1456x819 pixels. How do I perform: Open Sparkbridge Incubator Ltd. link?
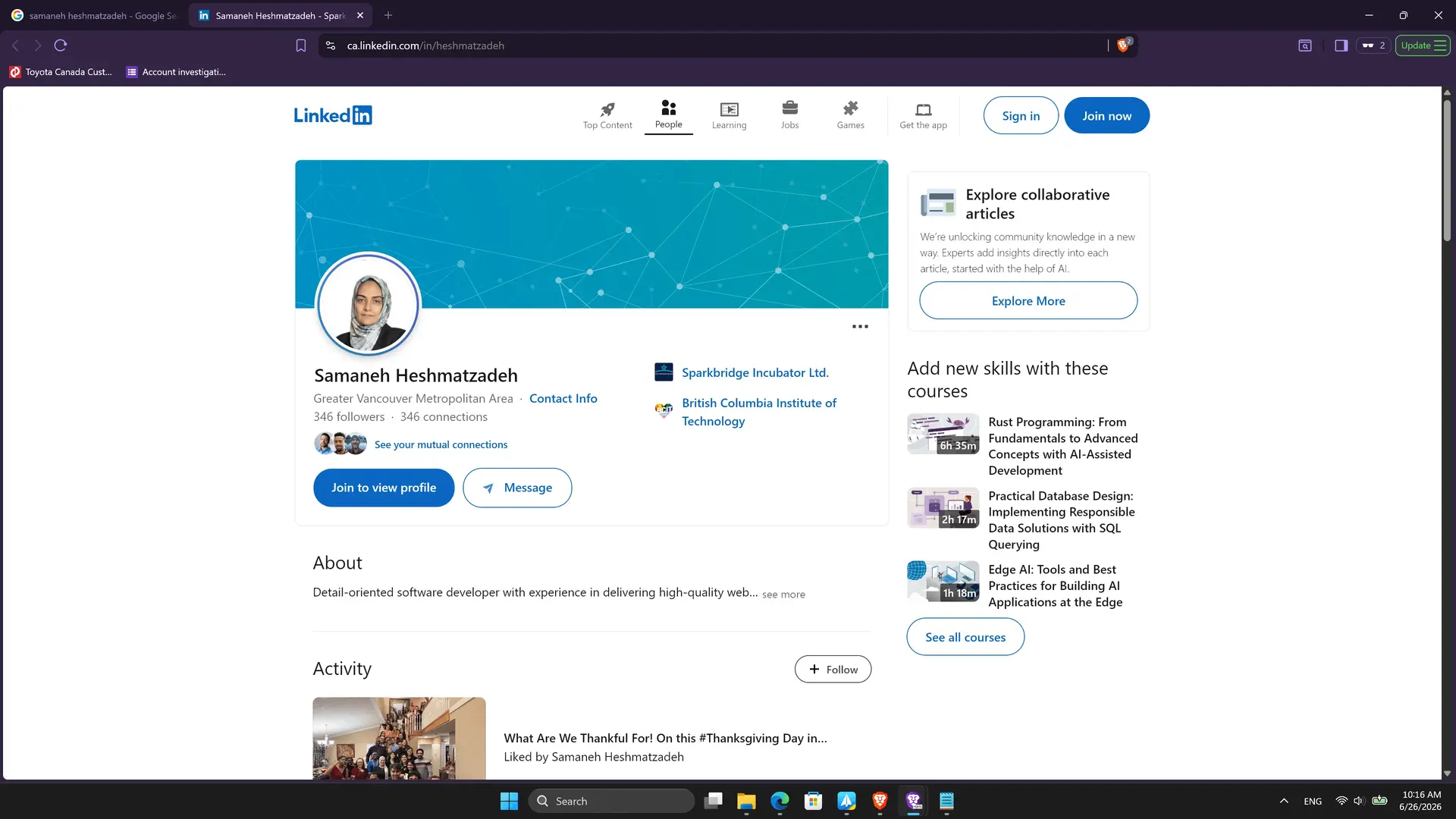[755, 372]
